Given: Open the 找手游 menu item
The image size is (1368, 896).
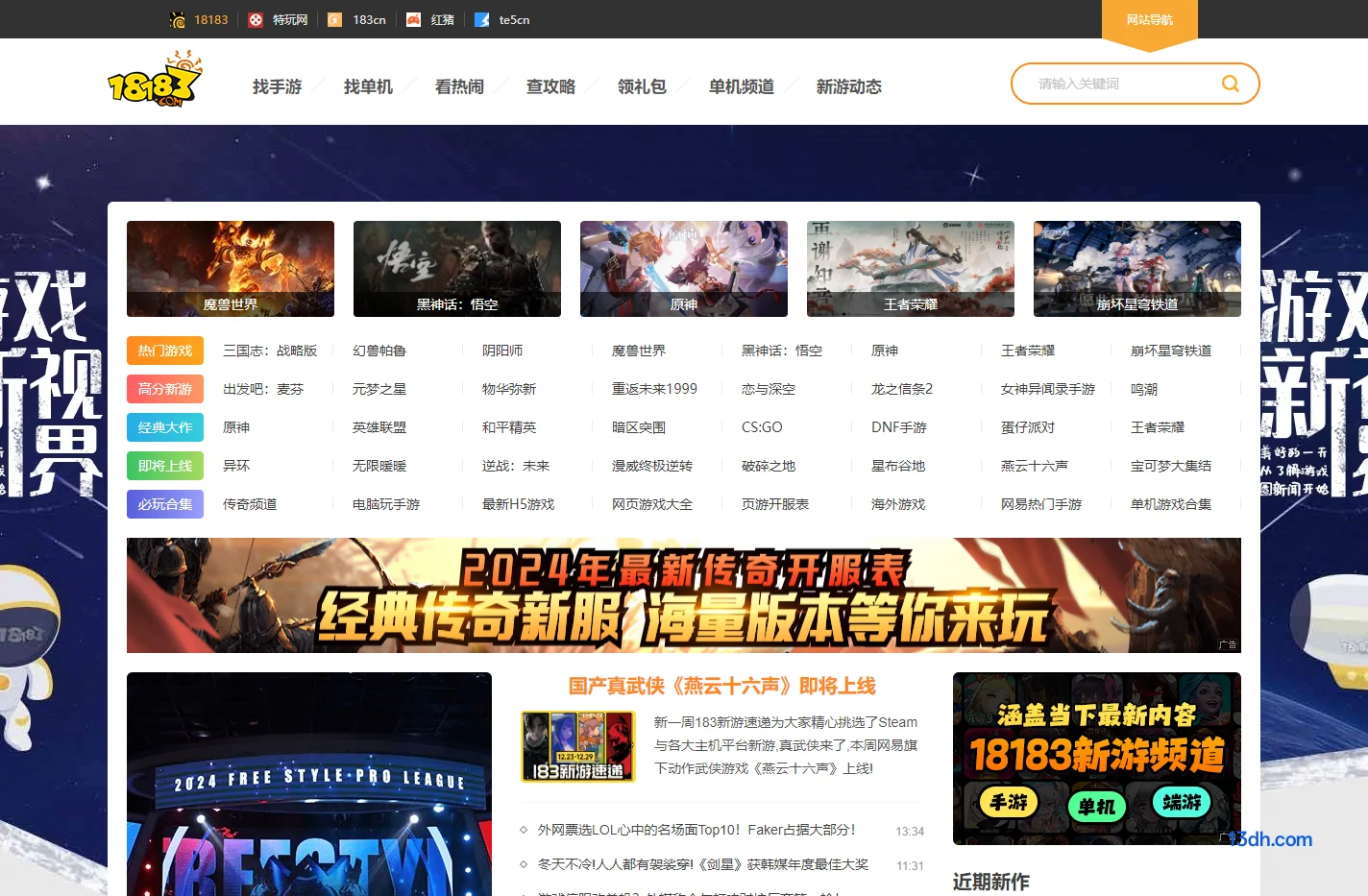Looking at the screenshot, I should coord(277,86).
